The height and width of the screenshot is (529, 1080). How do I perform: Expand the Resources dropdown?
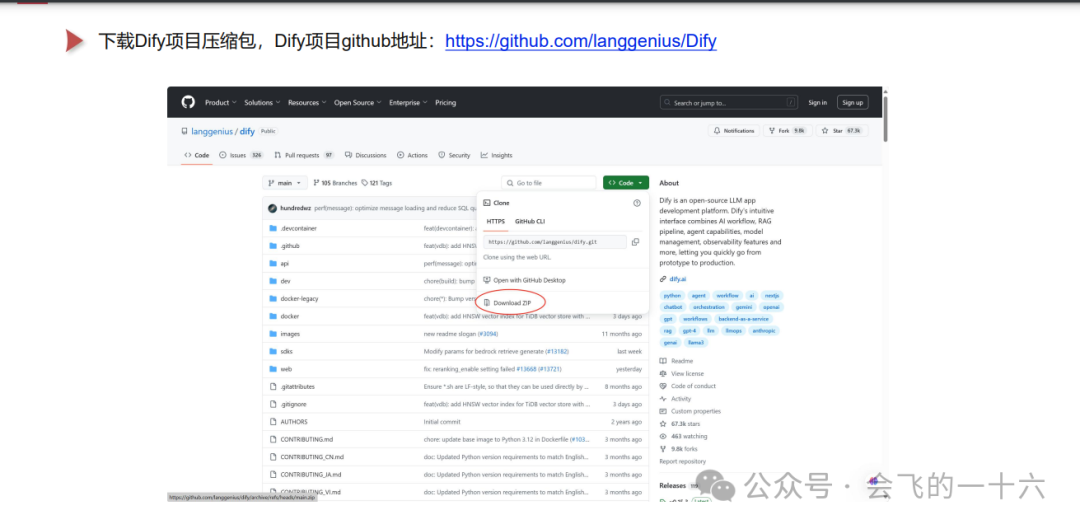tap(307, 103)
